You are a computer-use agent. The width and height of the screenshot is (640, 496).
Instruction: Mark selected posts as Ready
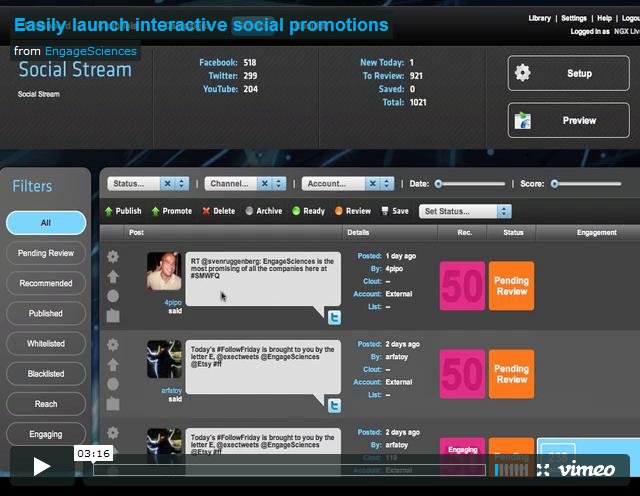309,211
